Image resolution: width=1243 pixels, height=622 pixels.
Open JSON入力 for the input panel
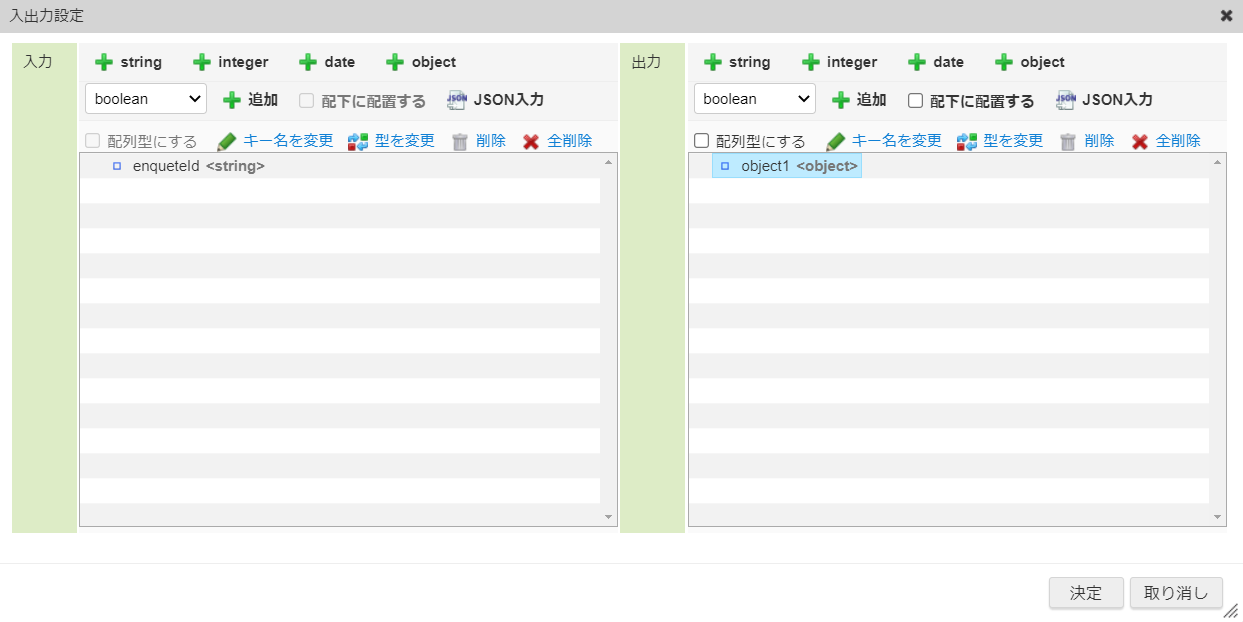pos(495,100)
